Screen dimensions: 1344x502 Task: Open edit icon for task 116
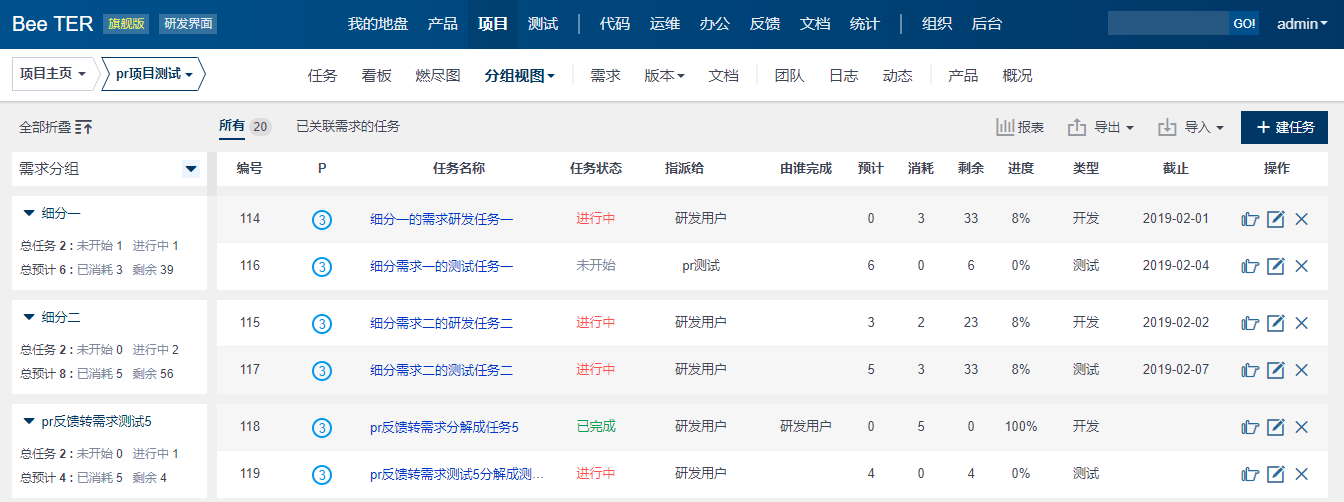1275,266
